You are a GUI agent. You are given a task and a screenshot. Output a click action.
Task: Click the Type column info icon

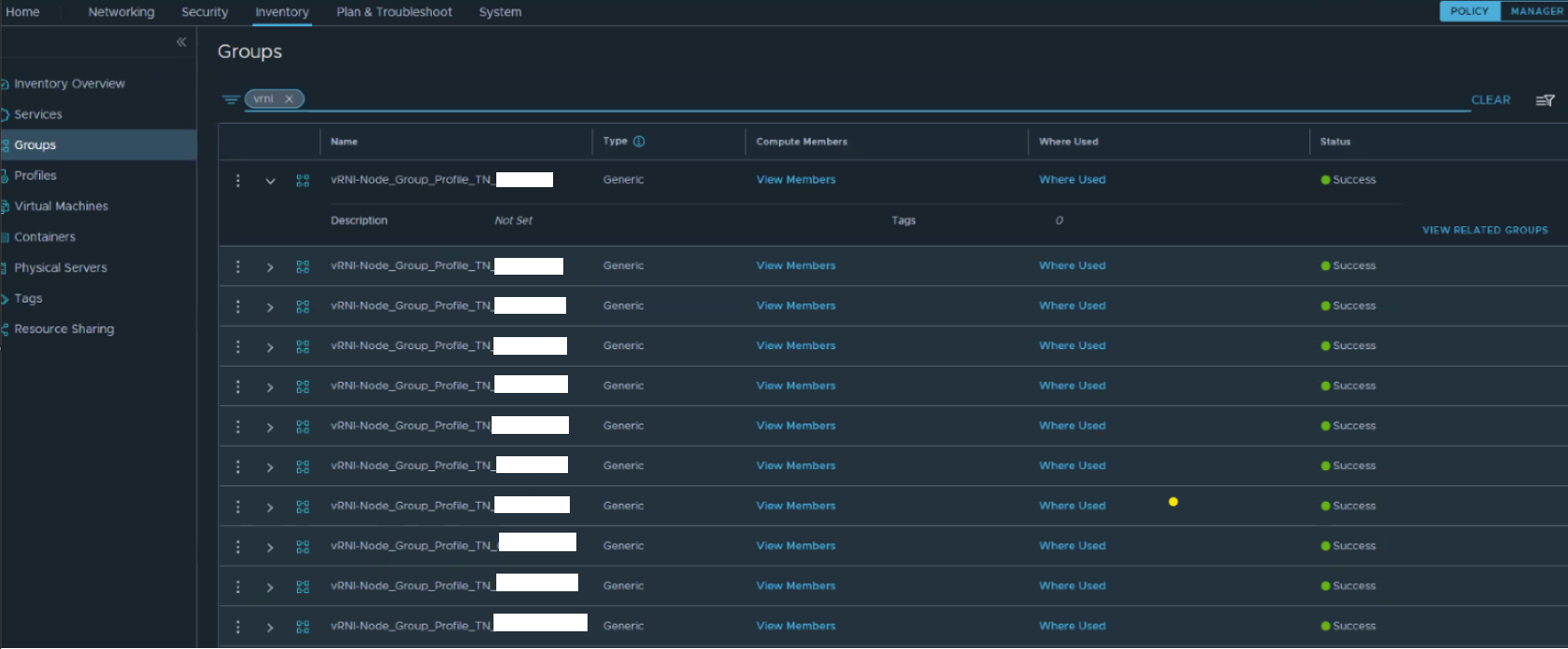point(639,142)
